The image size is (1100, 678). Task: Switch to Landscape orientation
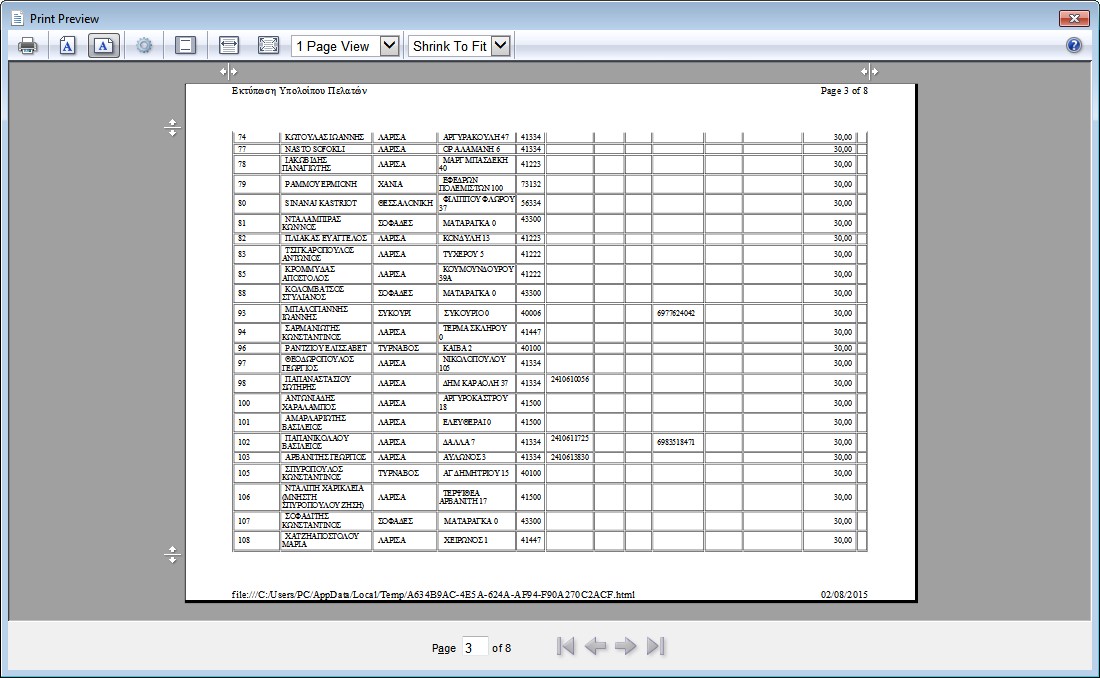(x=104, y=46)
